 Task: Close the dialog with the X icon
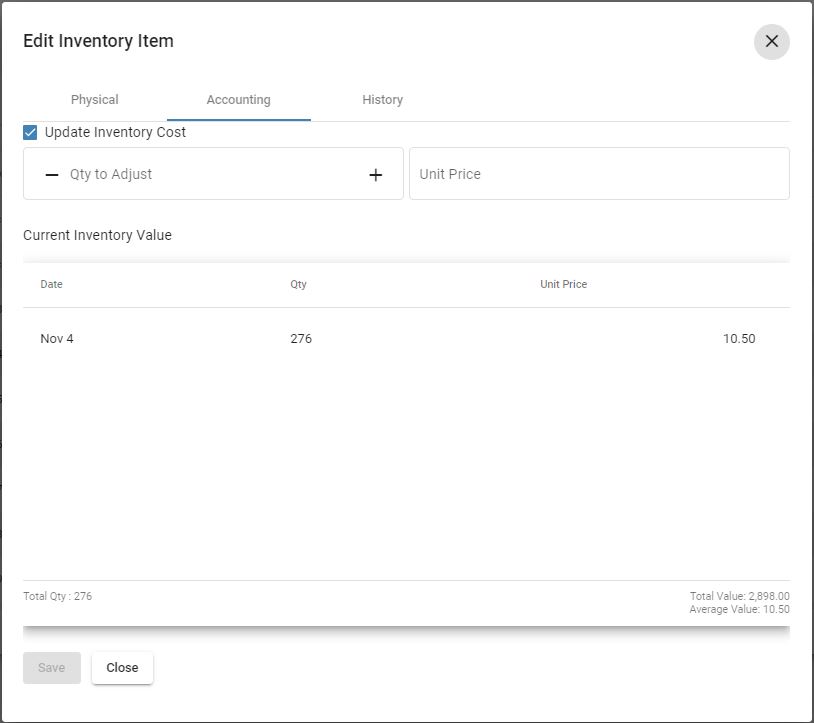[771, 41]
